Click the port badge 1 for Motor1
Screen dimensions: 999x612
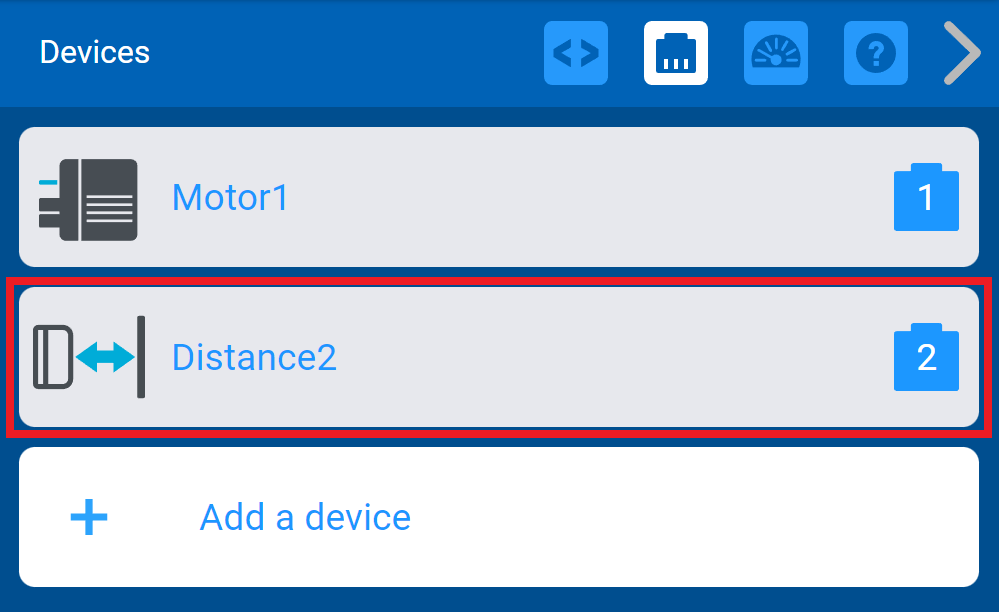coord(925,197)
